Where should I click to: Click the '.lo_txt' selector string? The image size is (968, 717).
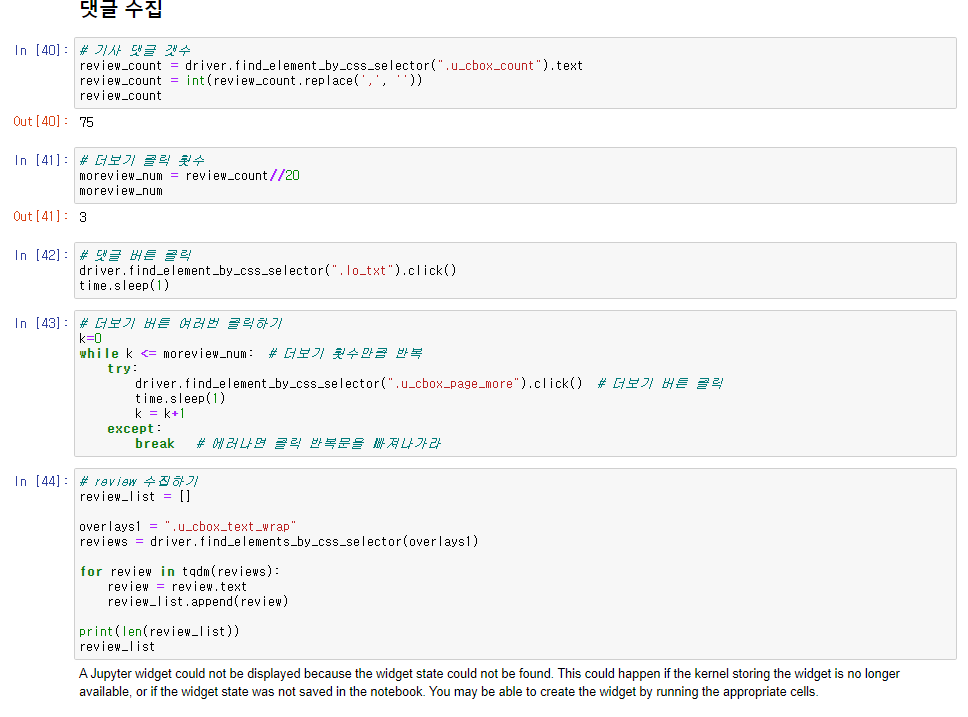tap(362, 270)
